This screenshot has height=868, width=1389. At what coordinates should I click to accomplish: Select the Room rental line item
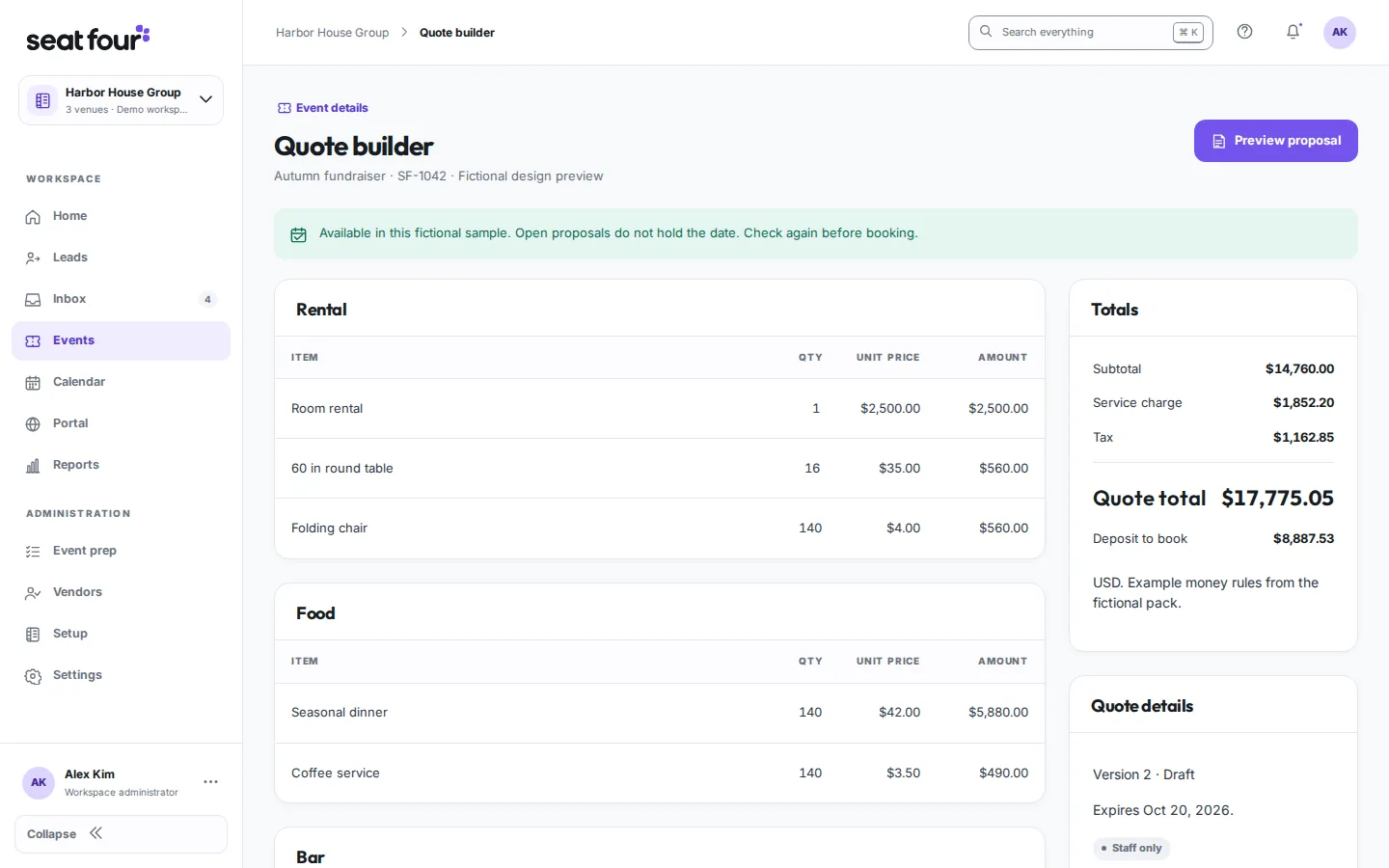pos(660,409)
